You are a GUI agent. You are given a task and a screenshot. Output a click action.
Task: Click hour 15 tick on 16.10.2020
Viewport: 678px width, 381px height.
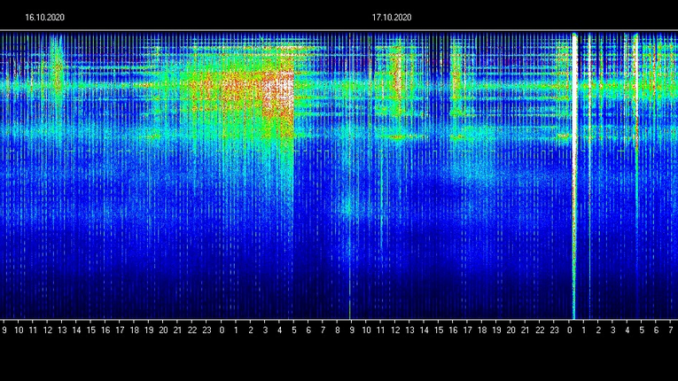tap(91, 330)
